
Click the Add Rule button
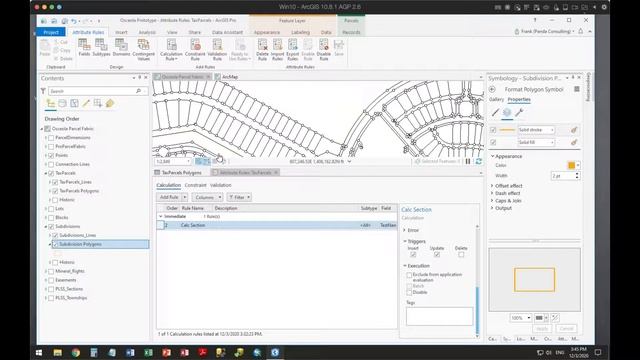(x=169, y=198)
